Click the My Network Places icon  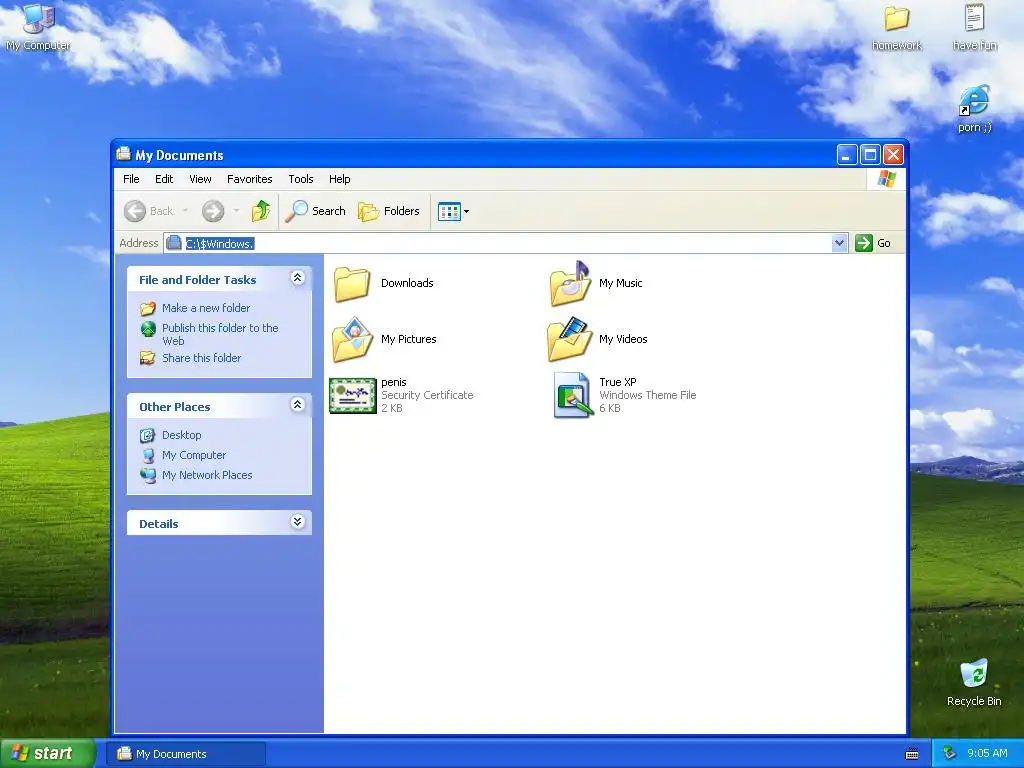[148, 475]
